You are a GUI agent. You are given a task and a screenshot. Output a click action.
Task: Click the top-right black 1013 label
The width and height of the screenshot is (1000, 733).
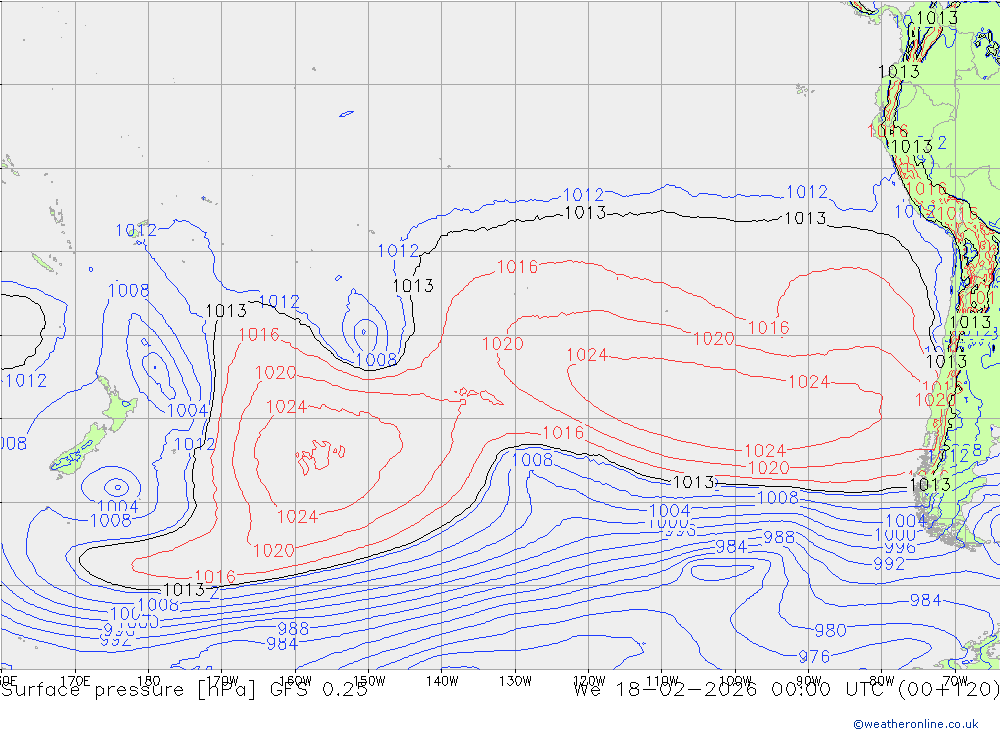937,18
